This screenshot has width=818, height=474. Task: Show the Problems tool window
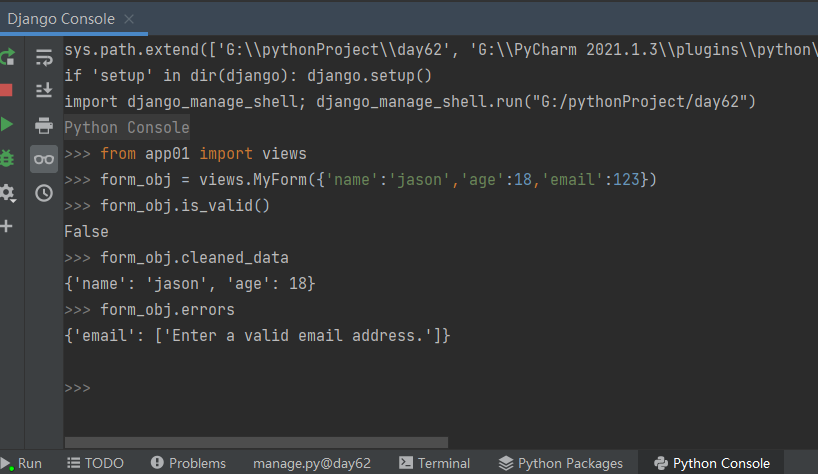point(188,463)
